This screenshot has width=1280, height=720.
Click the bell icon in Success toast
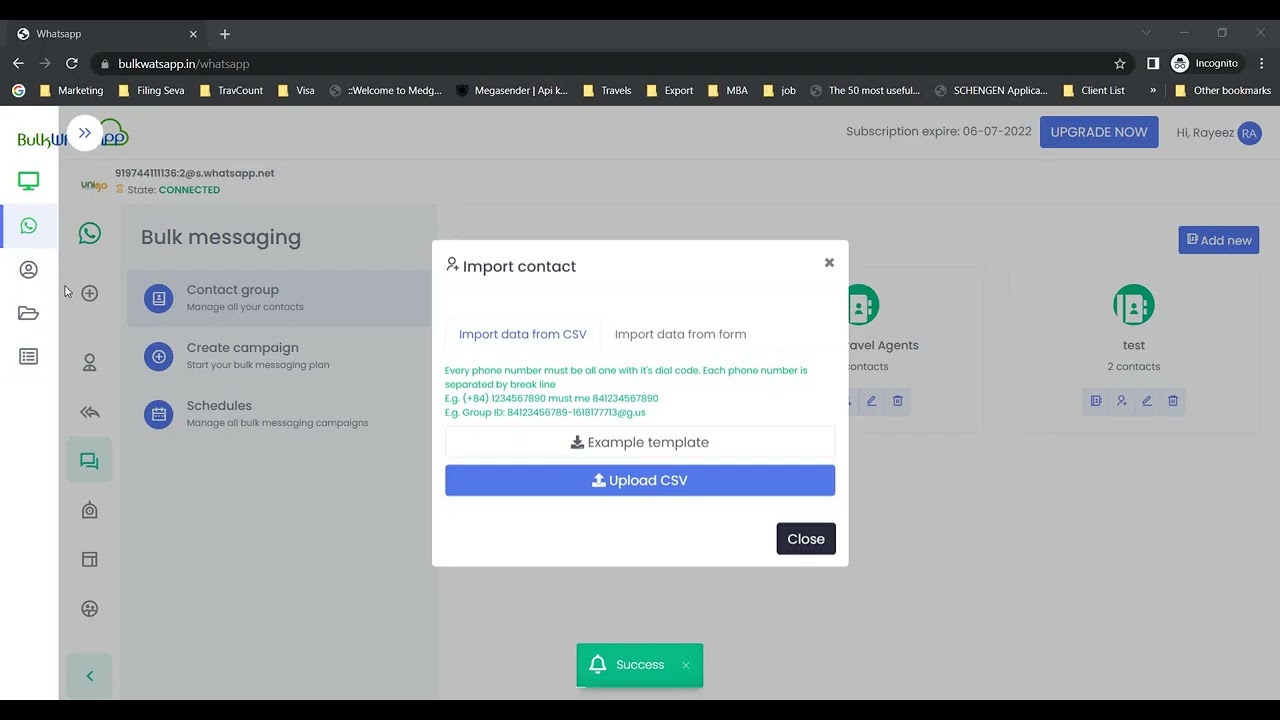coord(598,664)
